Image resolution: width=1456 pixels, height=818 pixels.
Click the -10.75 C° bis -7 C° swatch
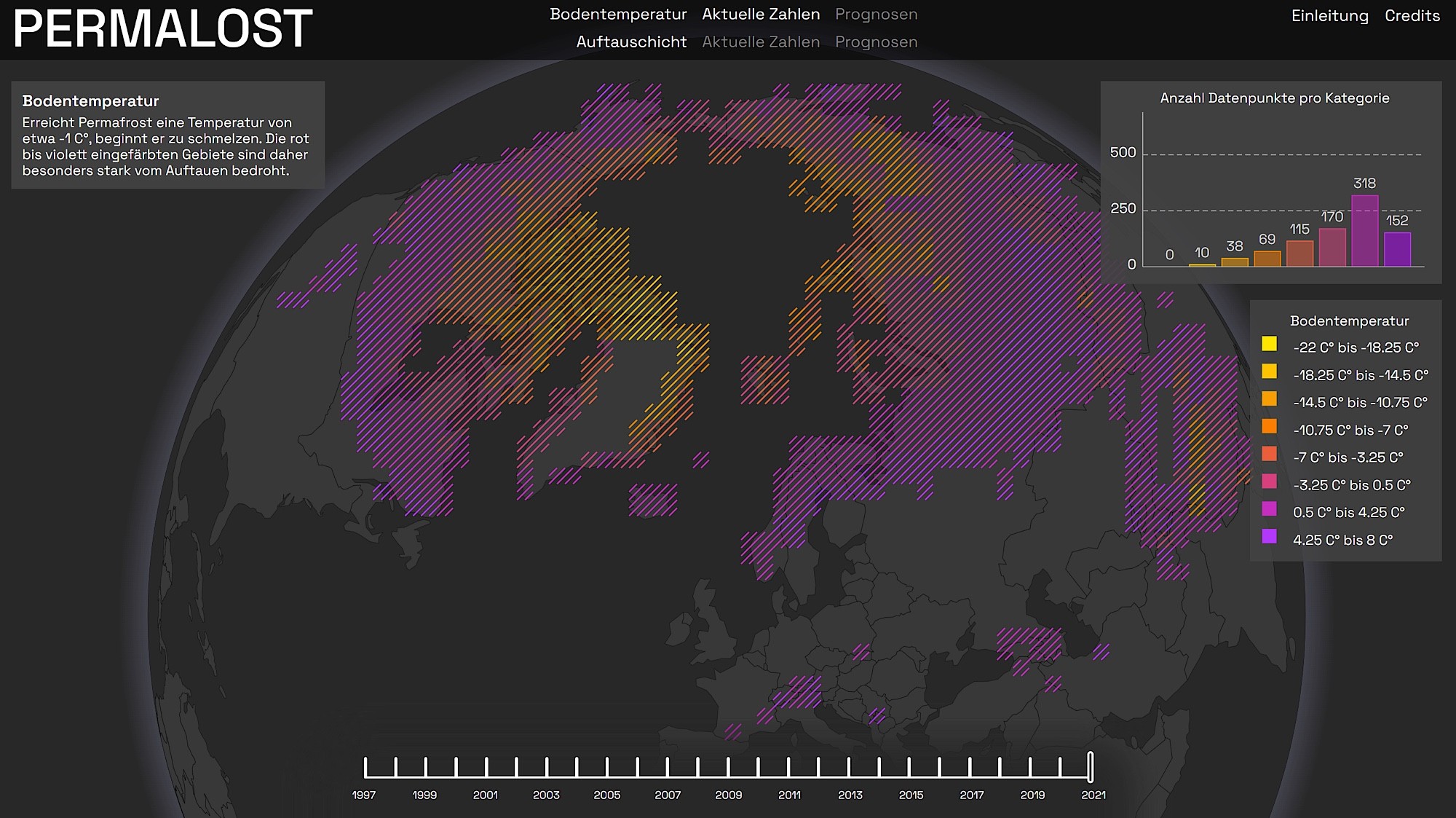pos(1269,426)
